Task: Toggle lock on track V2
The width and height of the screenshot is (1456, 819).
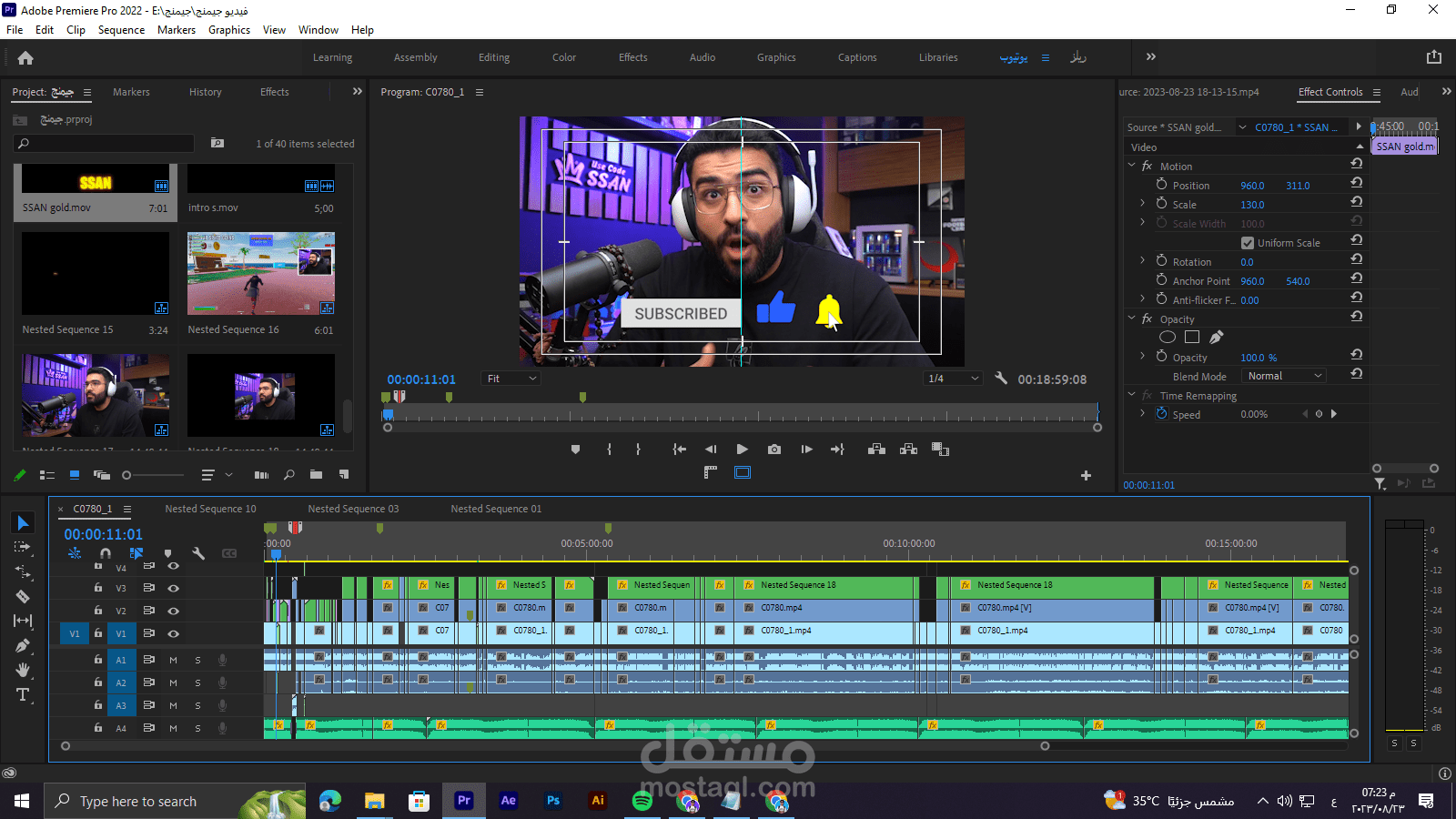Action: pyautogui.click(x=98, y=611)
